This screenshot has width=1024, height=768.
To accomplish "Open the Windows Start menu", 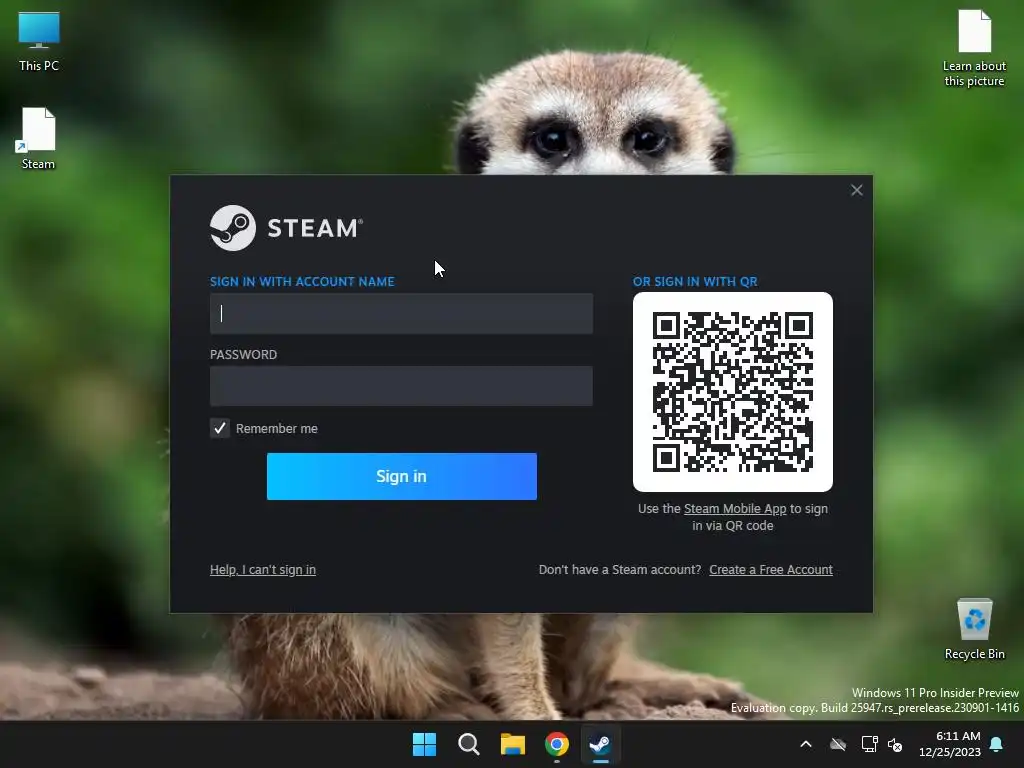I will click(x=424, y=744).
